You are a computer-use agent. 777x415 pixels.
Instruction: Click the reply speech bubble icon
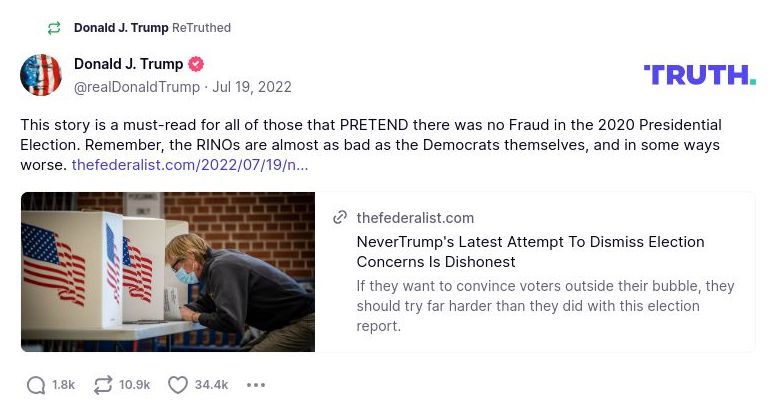click(36, 385)
